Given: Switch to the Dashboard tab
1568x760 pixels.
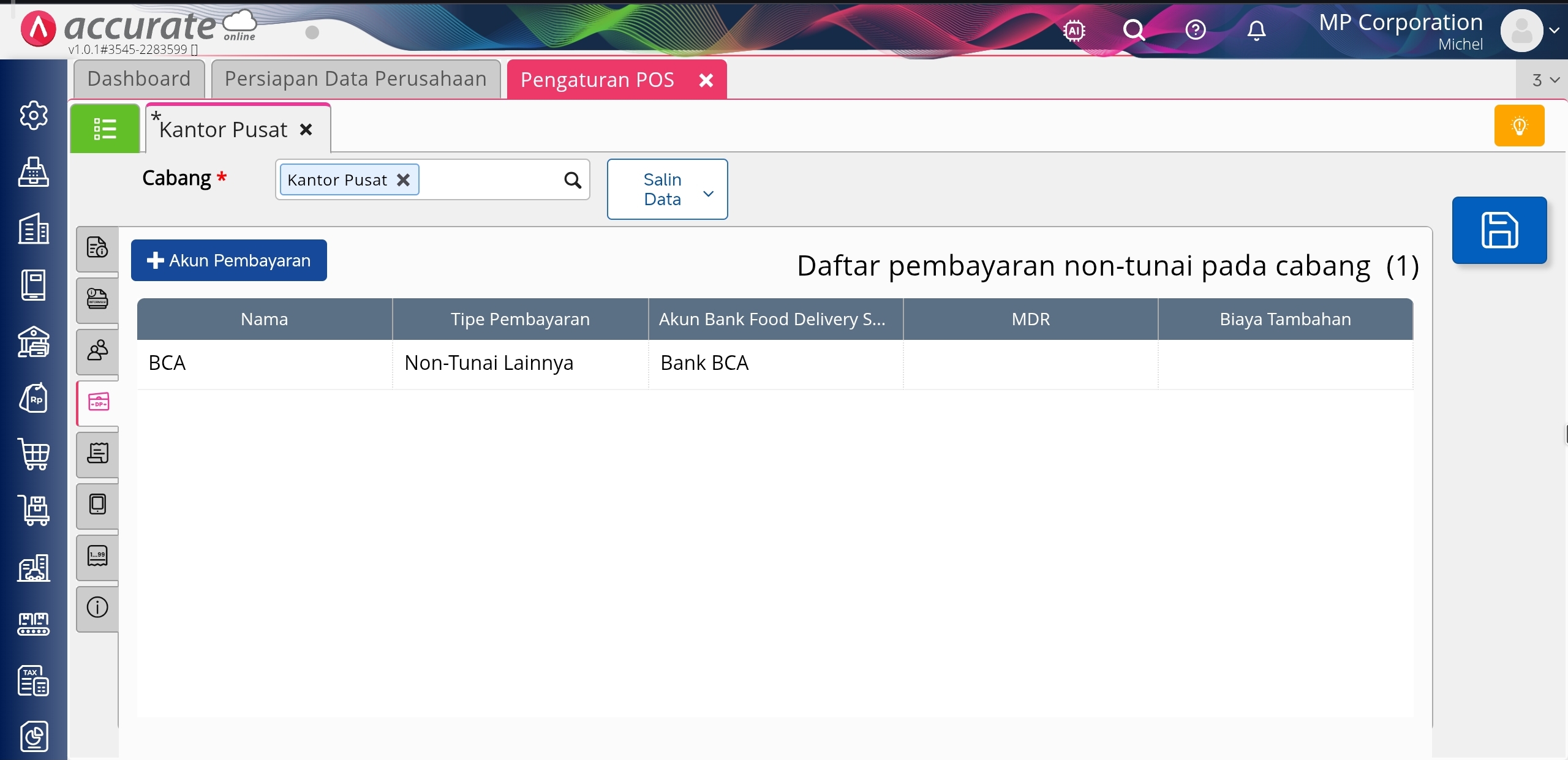Looking at the screenshot, I should click(x=139, y=79).
